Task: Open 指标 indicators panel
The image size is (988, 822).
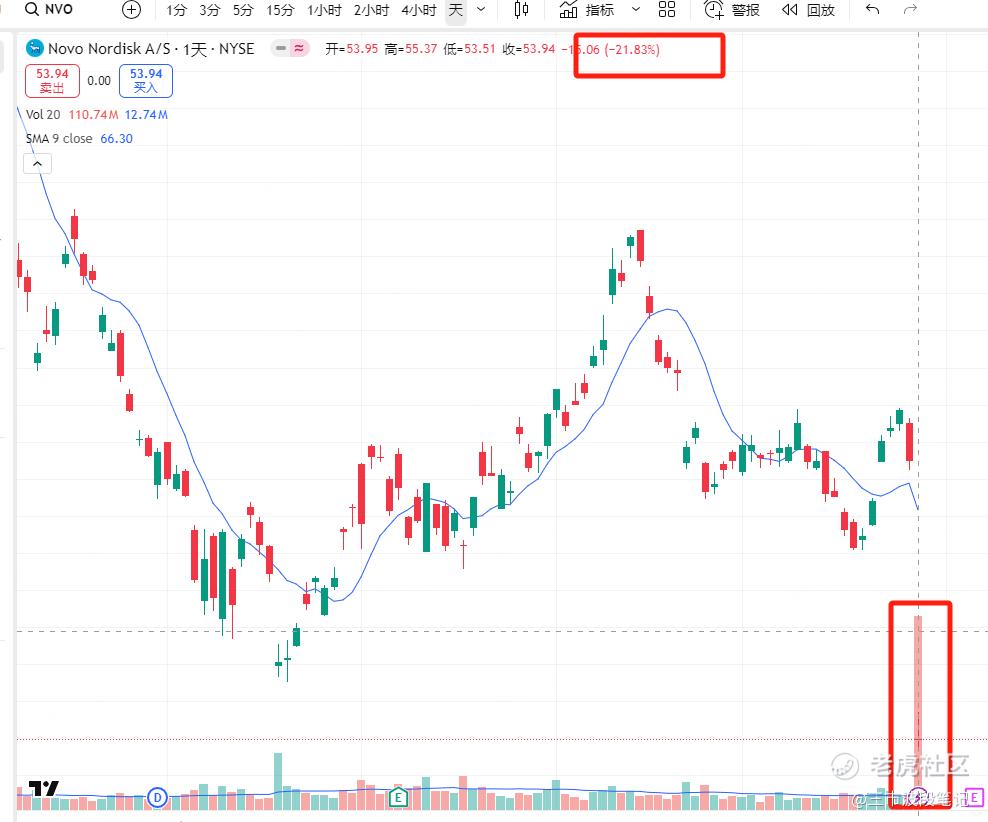Action: click(x=587, y=10)
